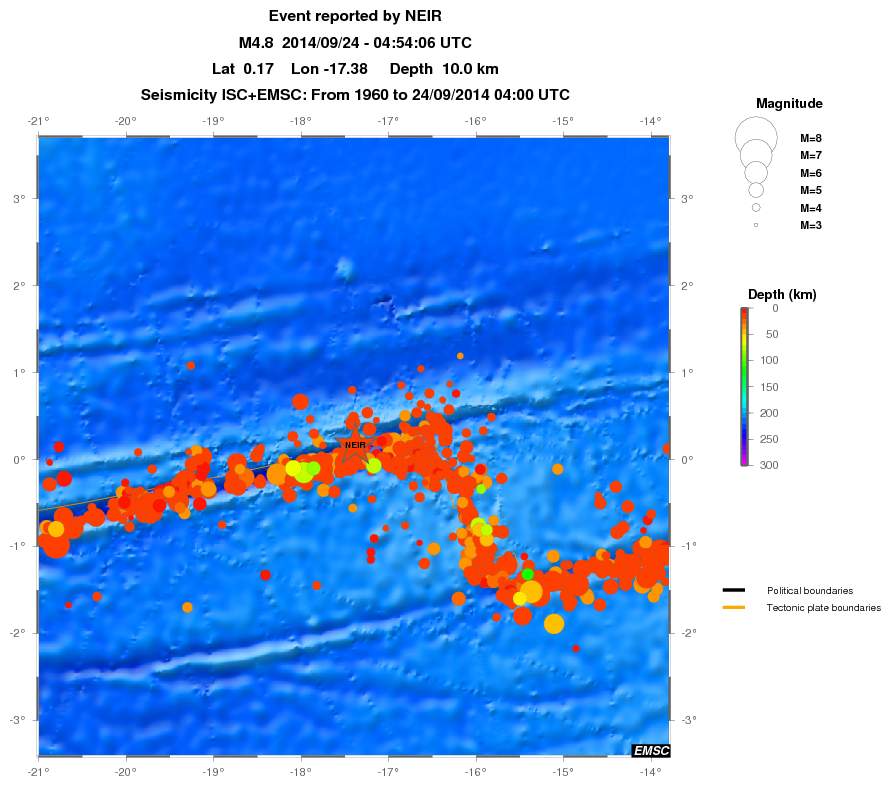Click the left axis '-3°' latitude label
Image resolution: width=891 pixels, height=786 pixels.
point(16,720)
